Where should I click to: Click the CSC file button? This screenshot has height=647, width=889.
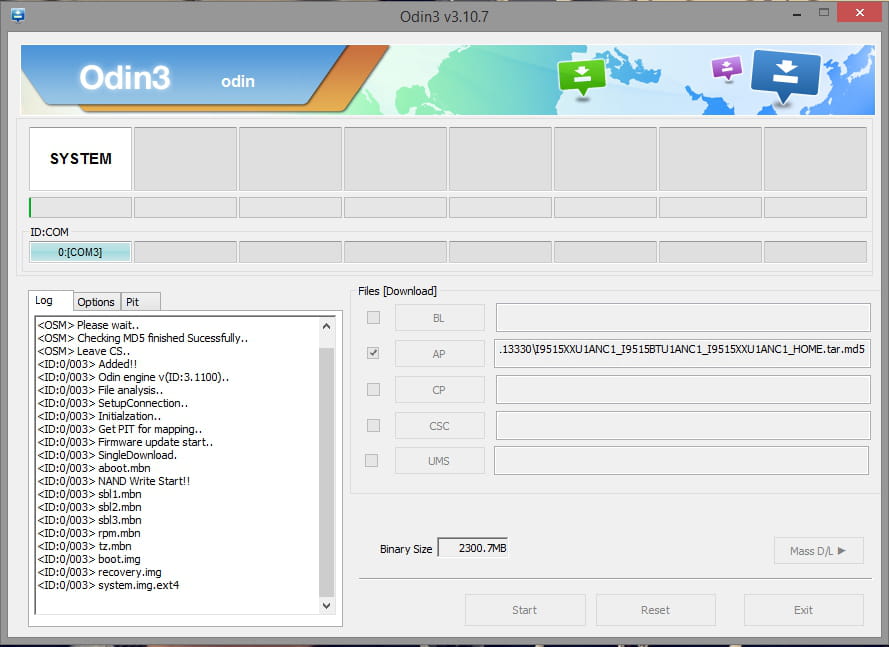pos(439,426)
